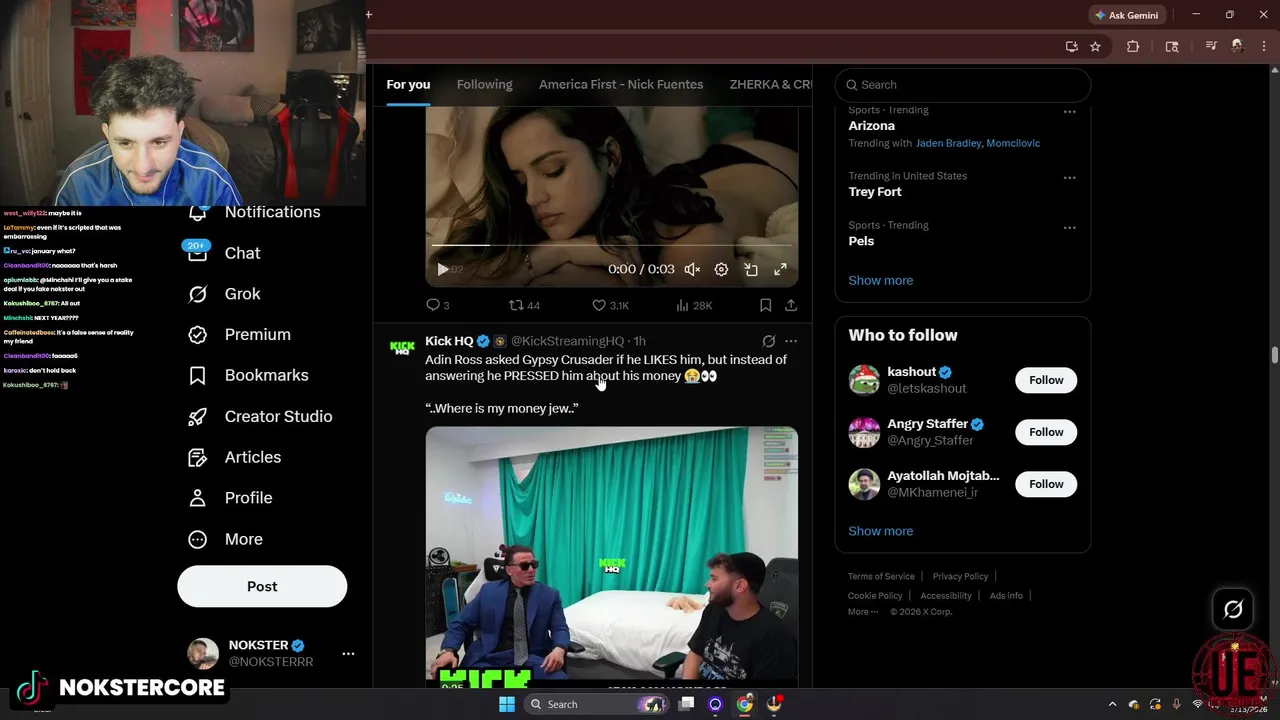Repost the post with 44 reposts
This screenshot has width=1280, height=720.
pyautogui.click(x=524, y=305)
